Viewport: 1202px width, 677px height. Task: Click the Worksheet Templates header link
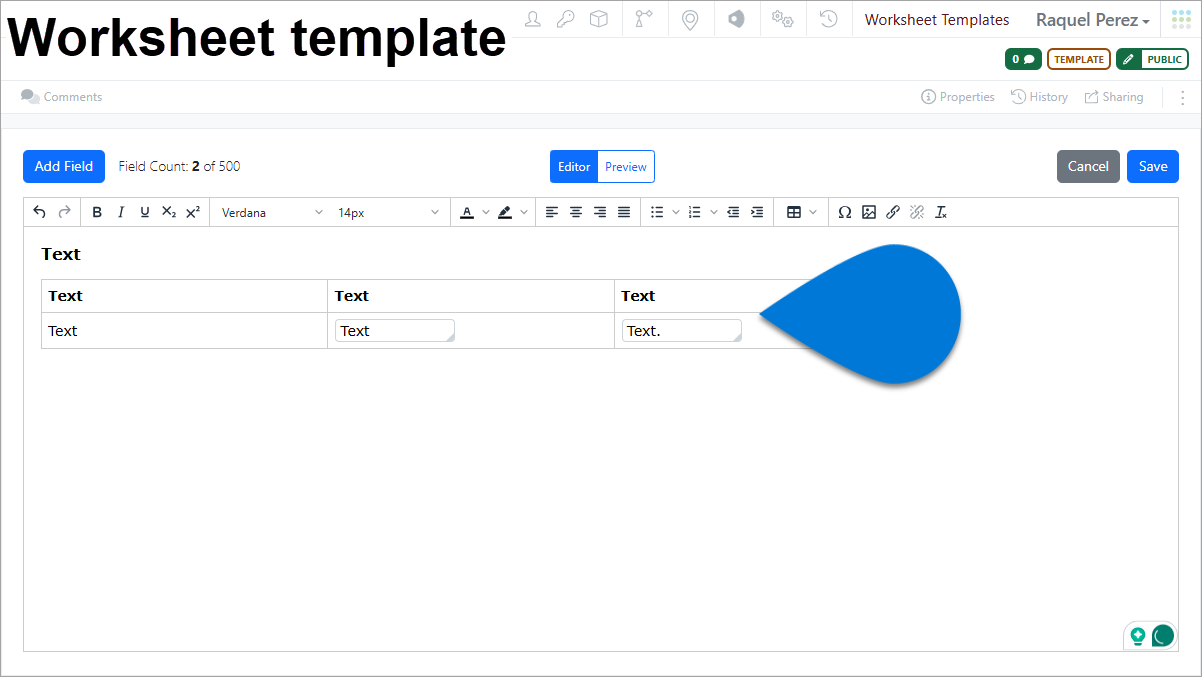[937, 20]
